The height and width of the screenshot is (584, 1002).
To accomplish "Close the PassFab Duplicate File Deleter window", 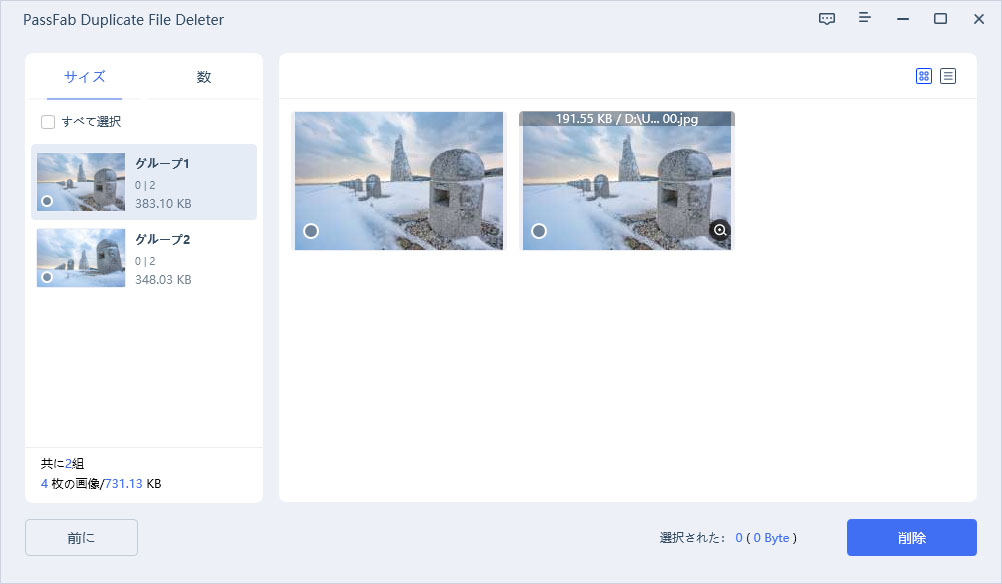I will [978, 19].
